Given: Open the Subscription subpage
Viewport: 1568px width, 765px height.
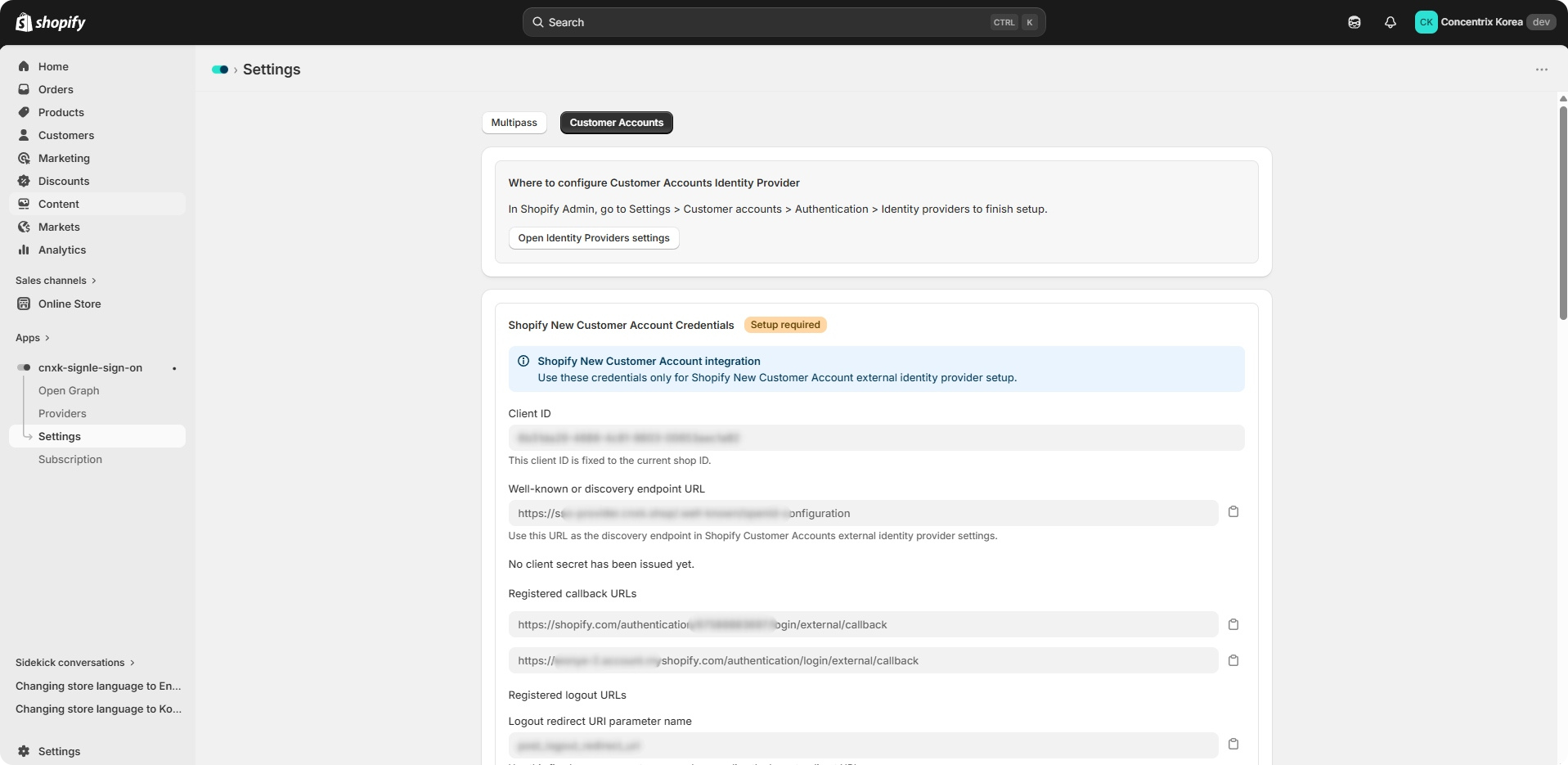Looking at the screenshot, I should [x=70, y=459].
